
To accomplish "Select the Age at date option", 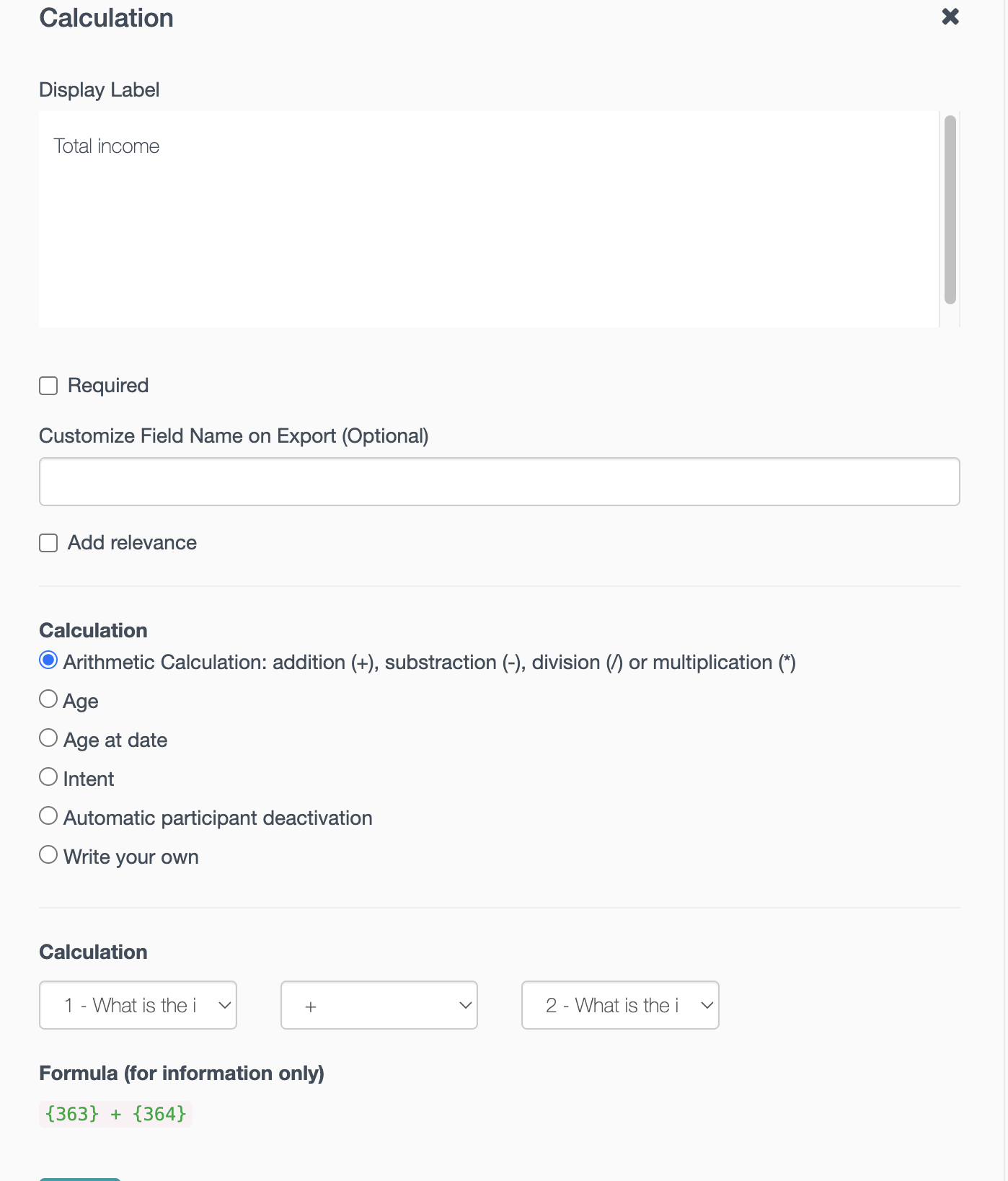I will click(48, 738).
